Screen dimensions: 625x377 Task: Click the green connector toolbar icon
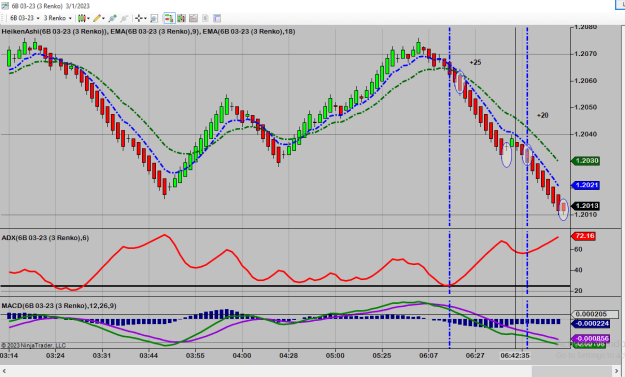pos(112,18)
